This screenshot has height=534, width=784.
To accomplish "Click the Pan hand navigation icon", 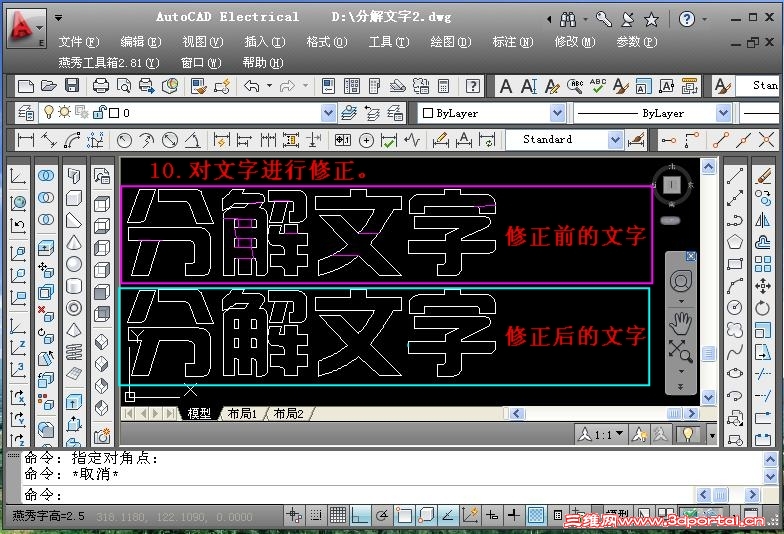I will pyautogui.click(x=680, y=323).
